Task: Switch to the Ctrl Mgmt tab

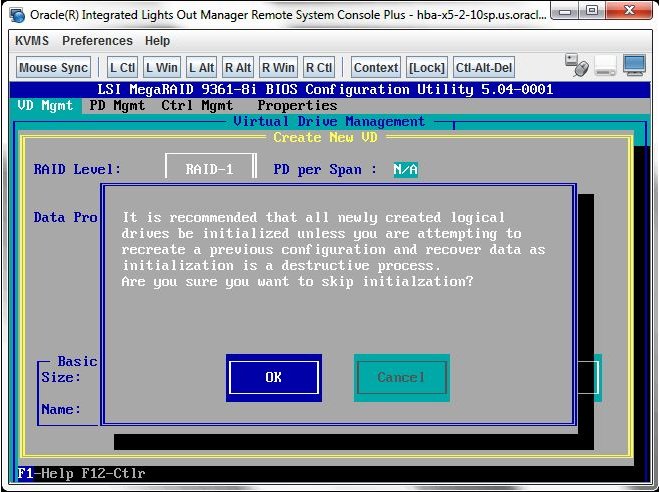Action: click(197, 105)
